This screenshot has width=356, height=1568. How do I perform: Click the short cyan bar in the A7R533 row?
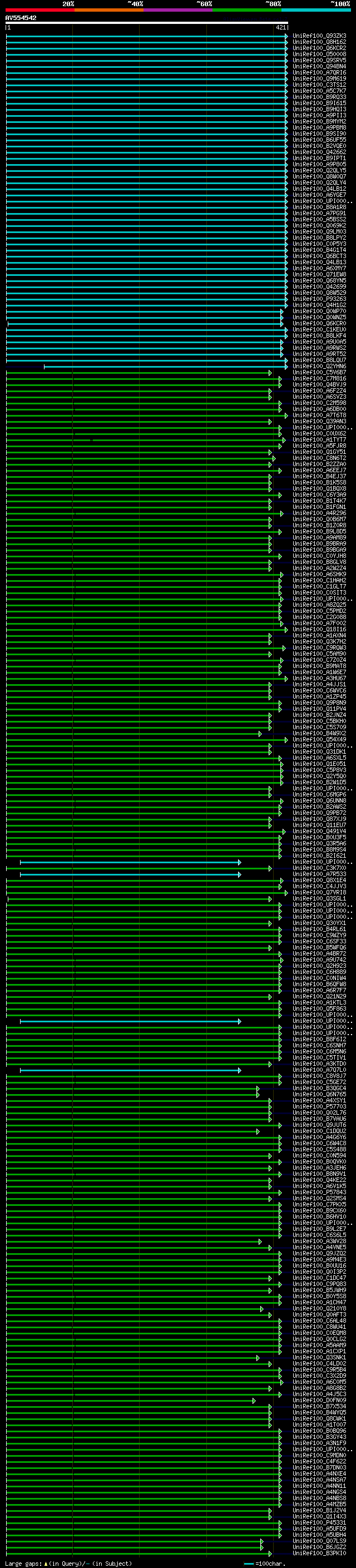click(130, 875)
